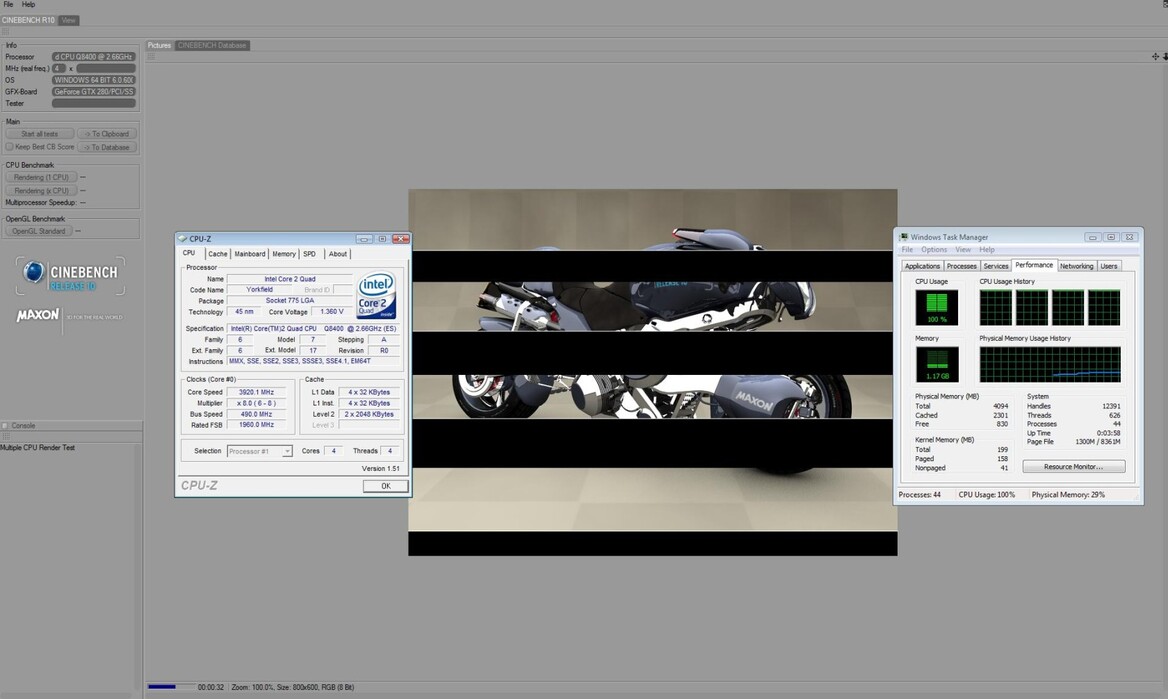Viewport: 1168px width, 699px height.
Task: Click the MAXON logo in sidebar
Action: 37,315
